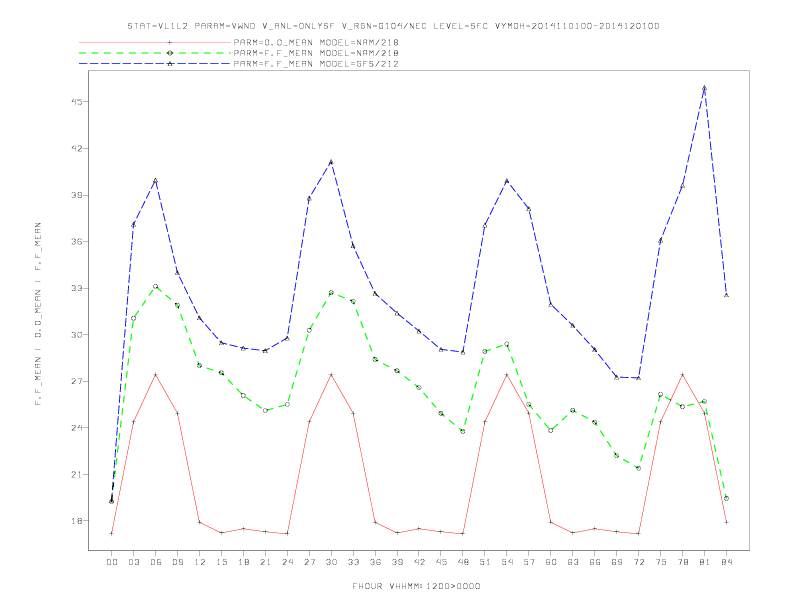The height and width of the screenshot is (612, 792).
Task: Click the blue GFS triangle marker at hour 30
Action: [331, 162]
